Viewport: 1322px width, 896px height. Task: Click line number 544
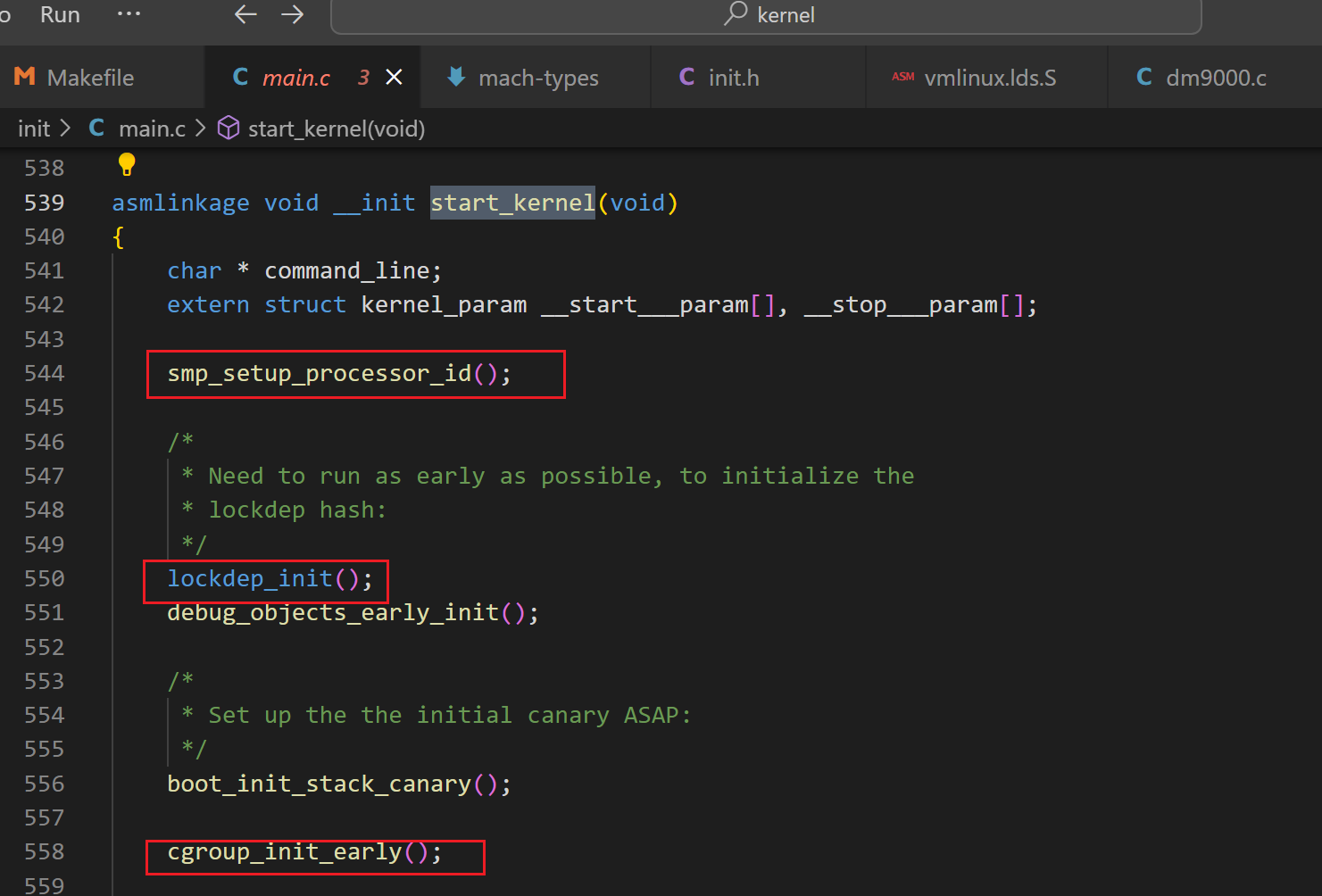45,373
